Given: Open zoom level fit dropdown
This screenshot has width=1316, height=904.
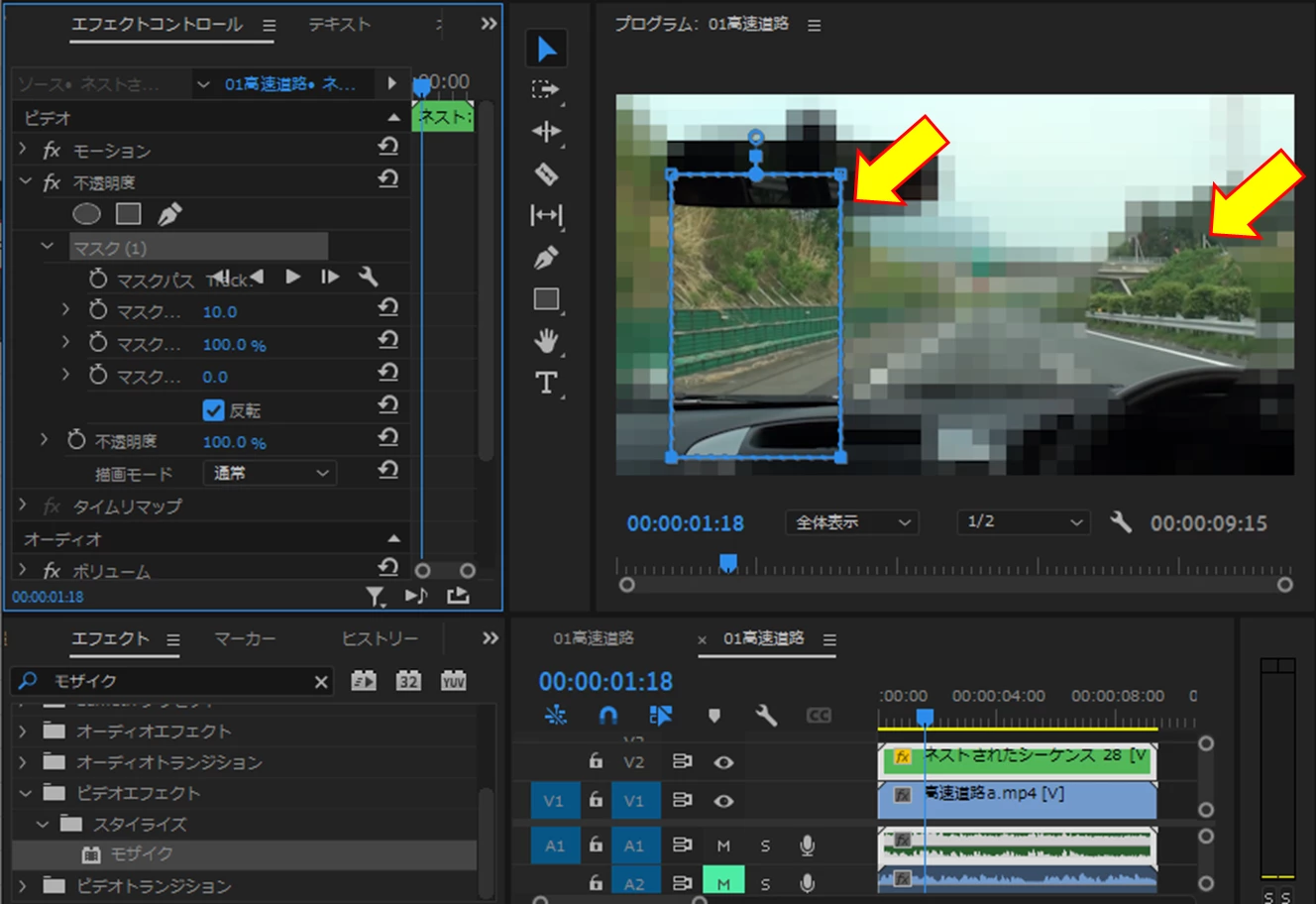Looking at the screenshot, I should tap(852, 522).
